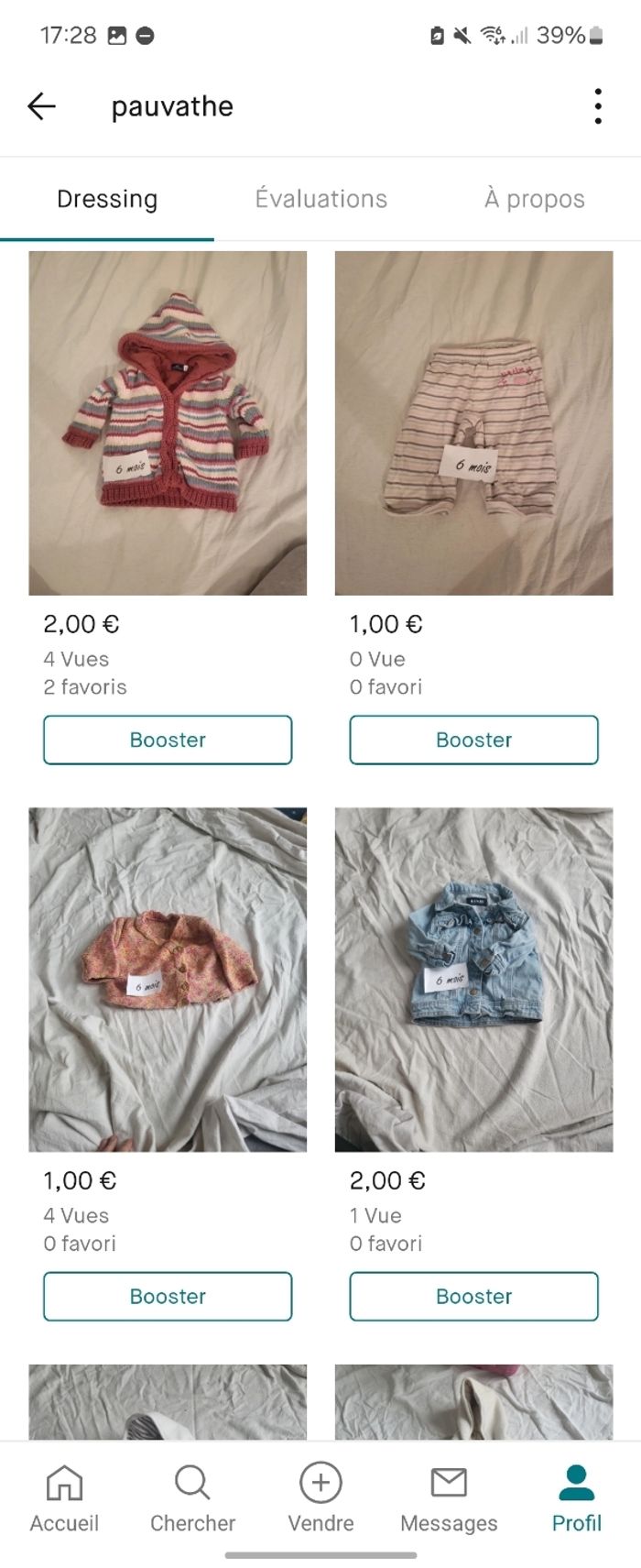Open the three-dot overflow menu
The width and height of the screenshot is (641, 1568).
pos(598,106)
